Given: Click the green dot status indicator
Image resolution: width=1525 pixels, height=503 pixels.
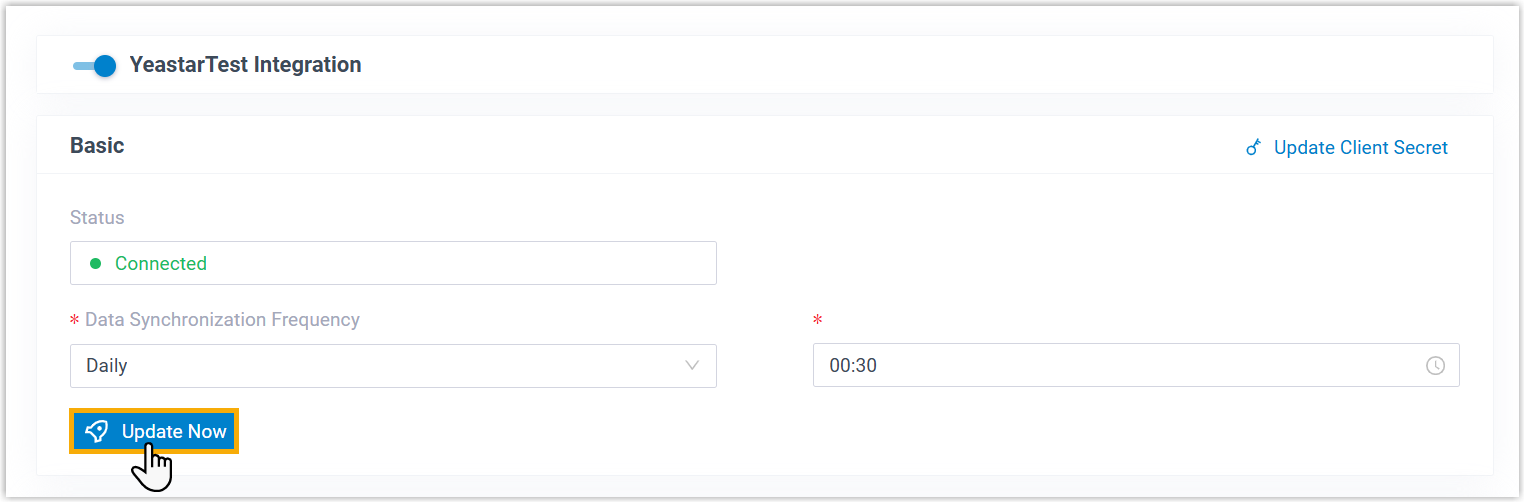Looking at the screenshot, I should (96, 264).
